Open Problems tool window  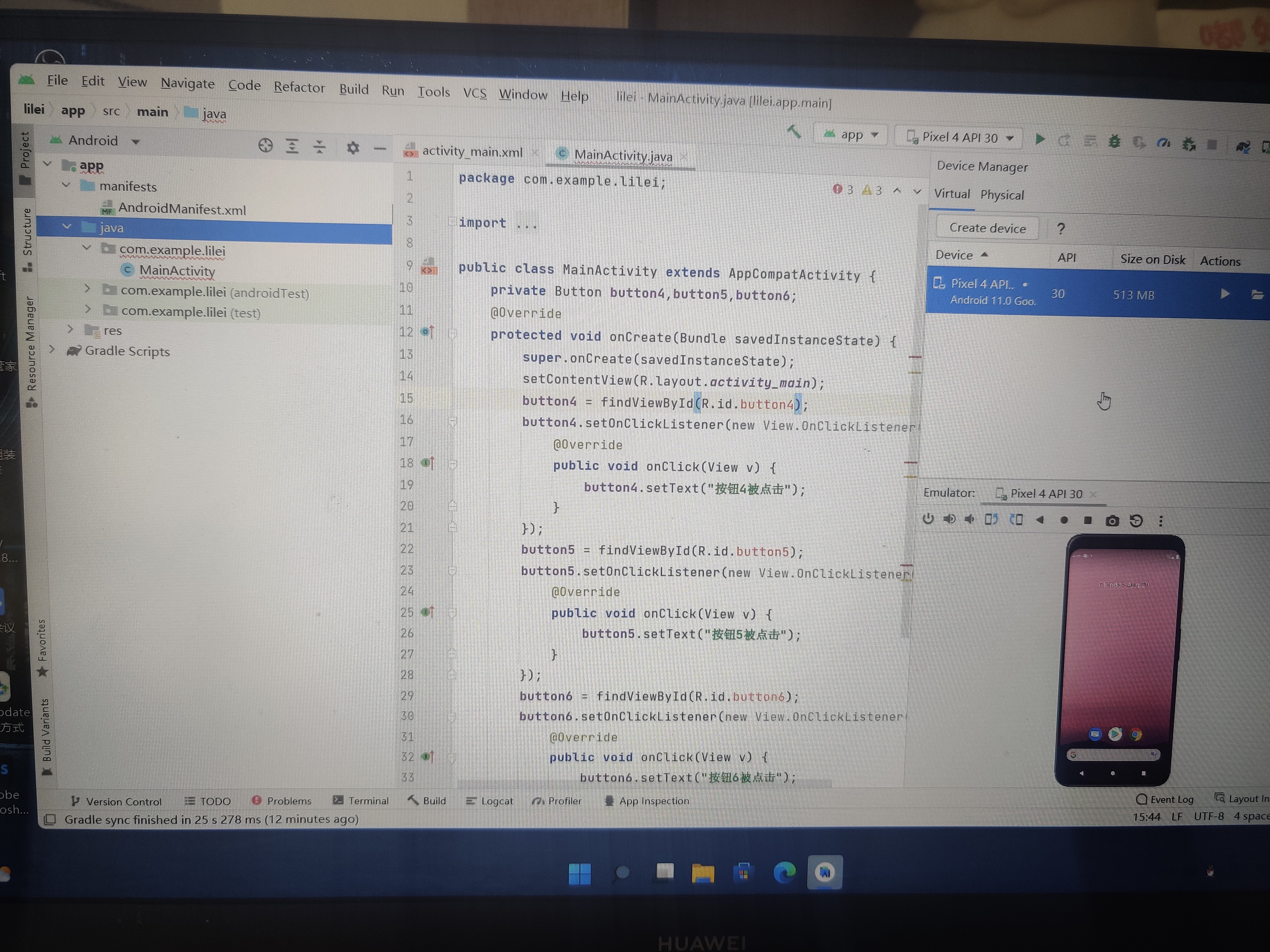[282, 801]
